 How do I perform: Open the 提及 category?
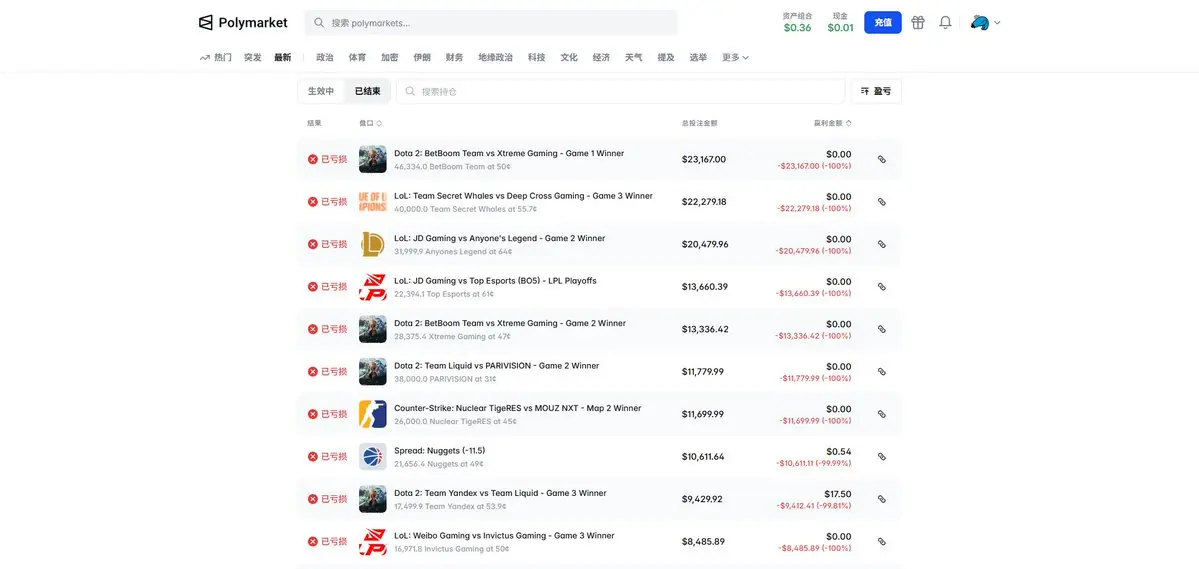coord(666,57)
